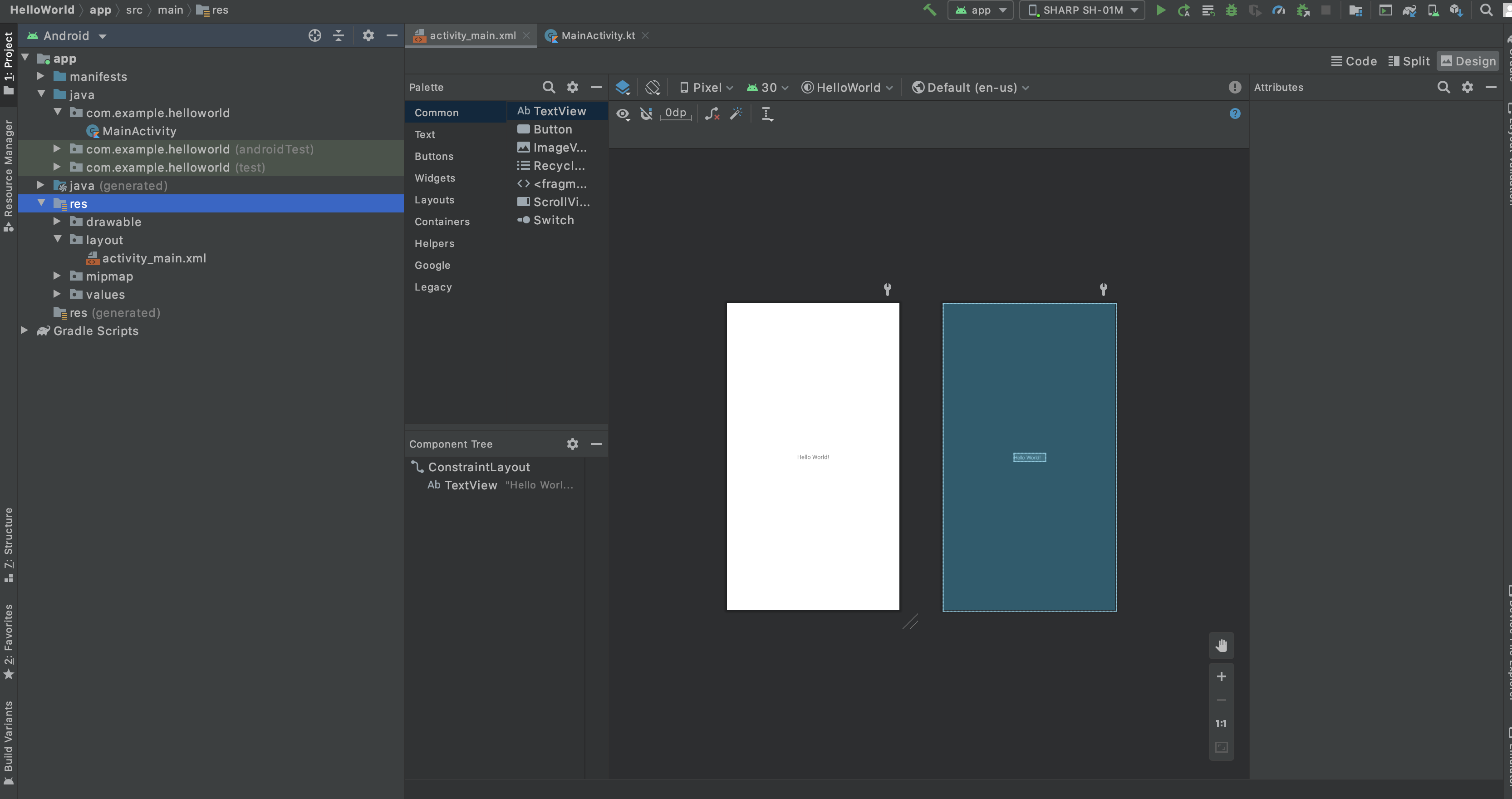The height and width of the screenshot is (799, 1512).
Task: Start debugging with the Debug icon
Action: [1232, 10]
